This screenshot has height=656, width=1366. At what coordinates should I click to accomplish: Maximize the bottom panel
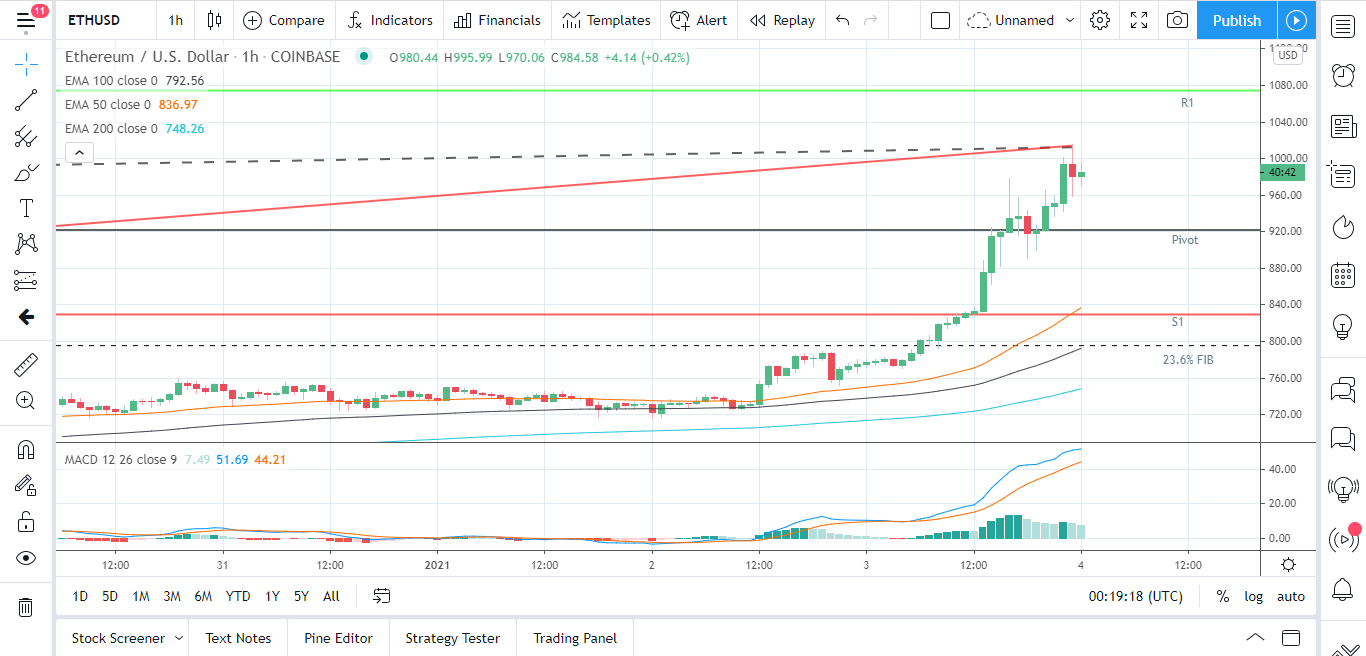[1291, 638]
